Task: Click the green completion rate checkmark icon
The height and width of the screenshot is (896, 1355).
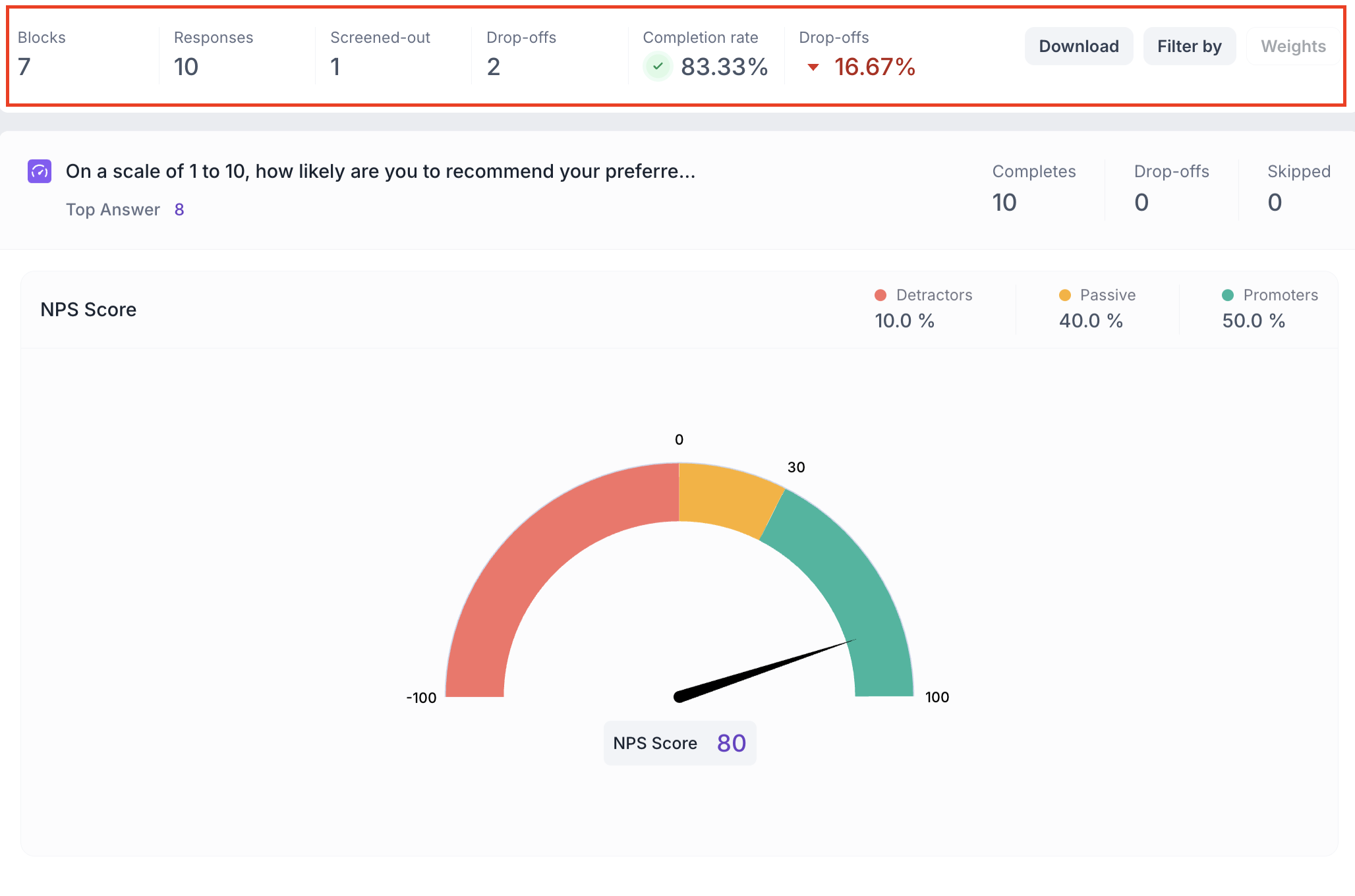Action: pyautogui.click(x=657, y=67)
